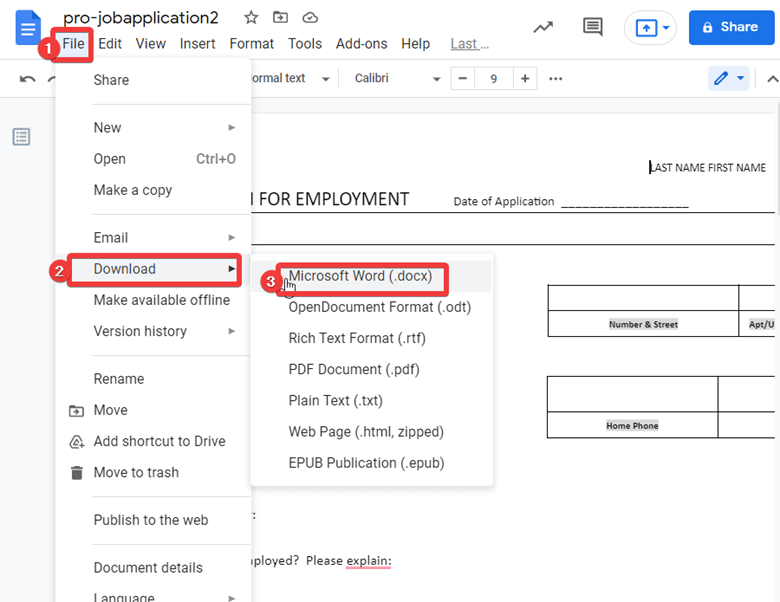
Task: Expand the New submenu
Action: click(x=153, y=128)
